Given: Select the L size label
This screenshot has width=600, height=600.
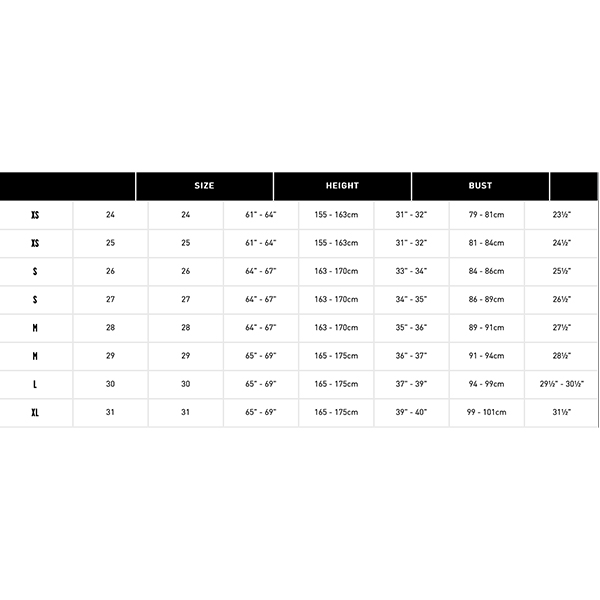Looking at the screenshot, I should pyautogui.click(x=35, y=384).
